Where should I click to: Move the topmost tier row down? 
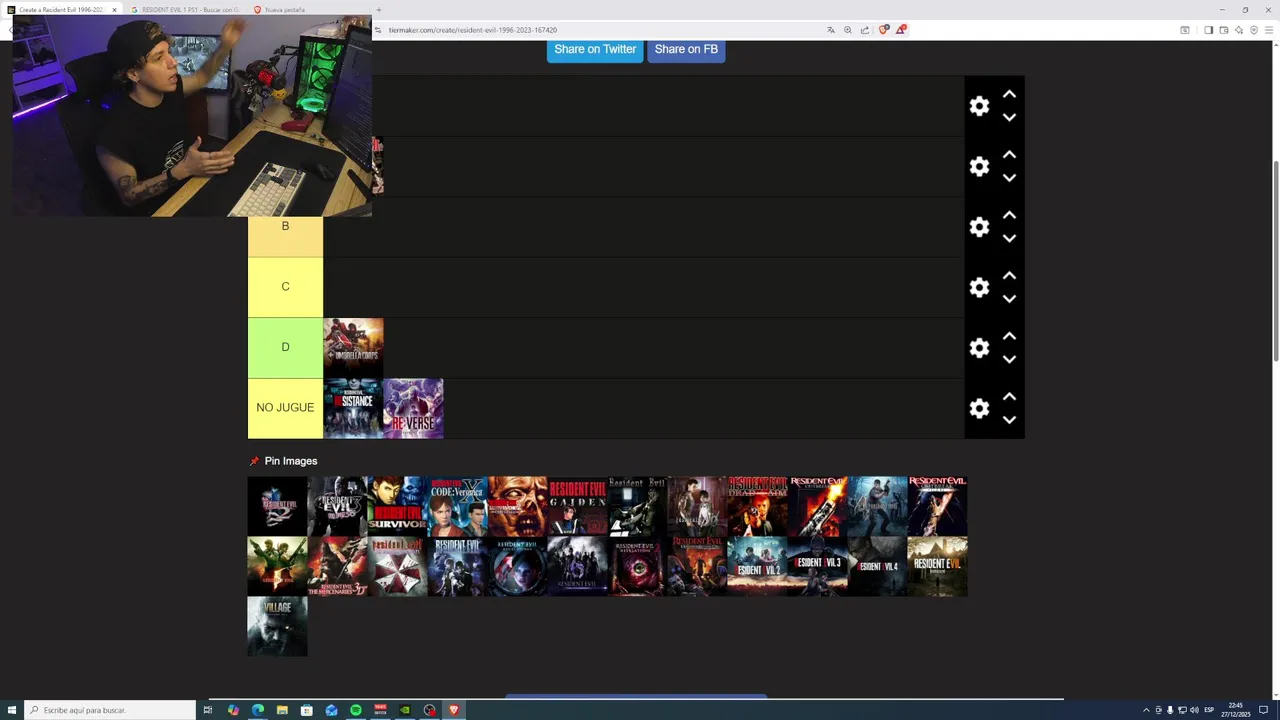(1009, 117)
